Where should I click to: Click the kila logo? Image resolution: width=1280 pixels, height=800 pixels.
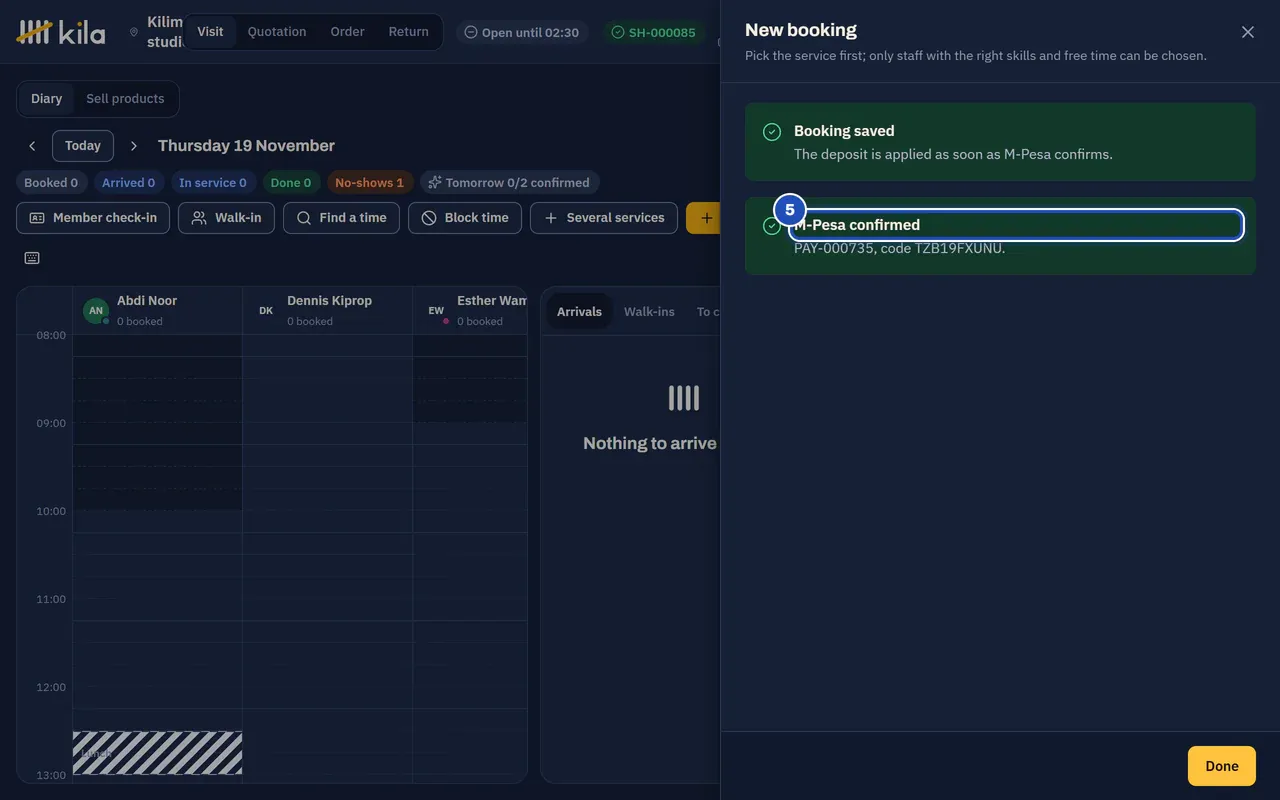(61, 32)
